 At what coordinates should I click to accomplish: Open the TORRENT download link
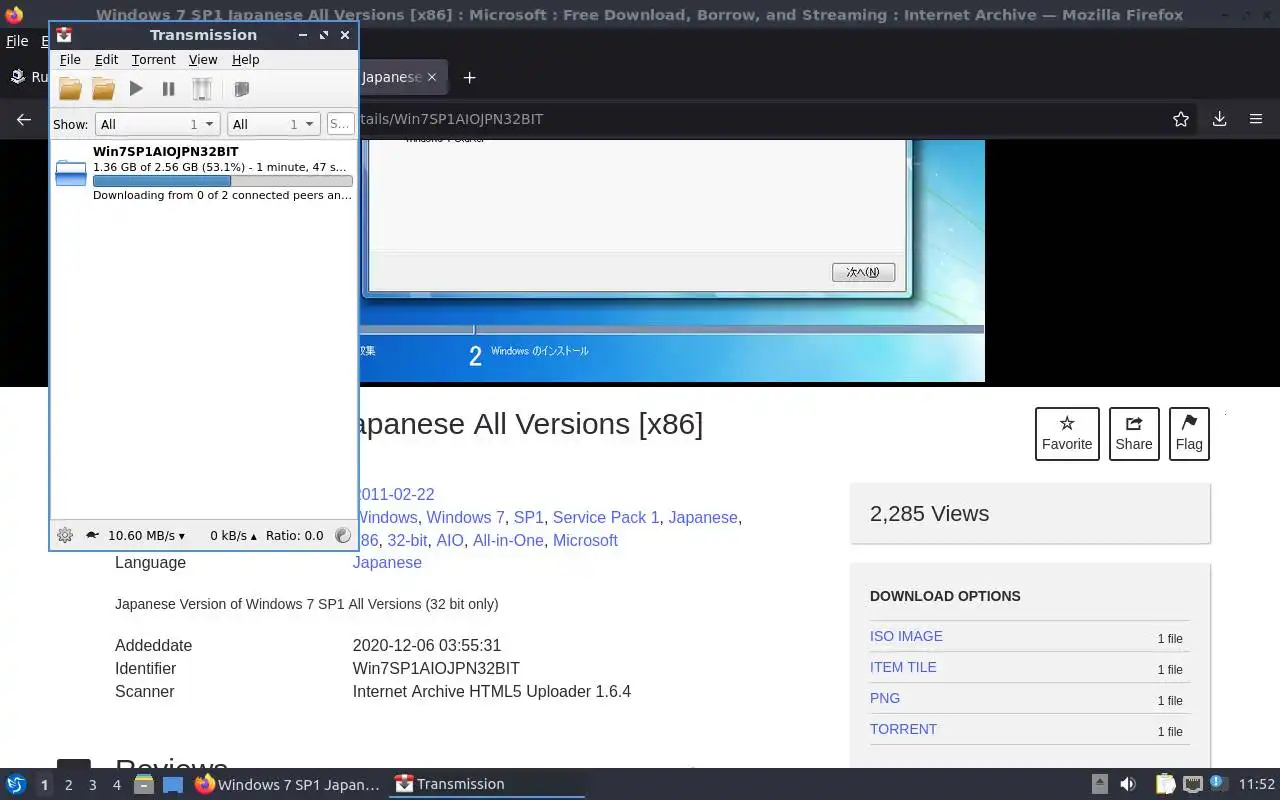click(903, 729)
